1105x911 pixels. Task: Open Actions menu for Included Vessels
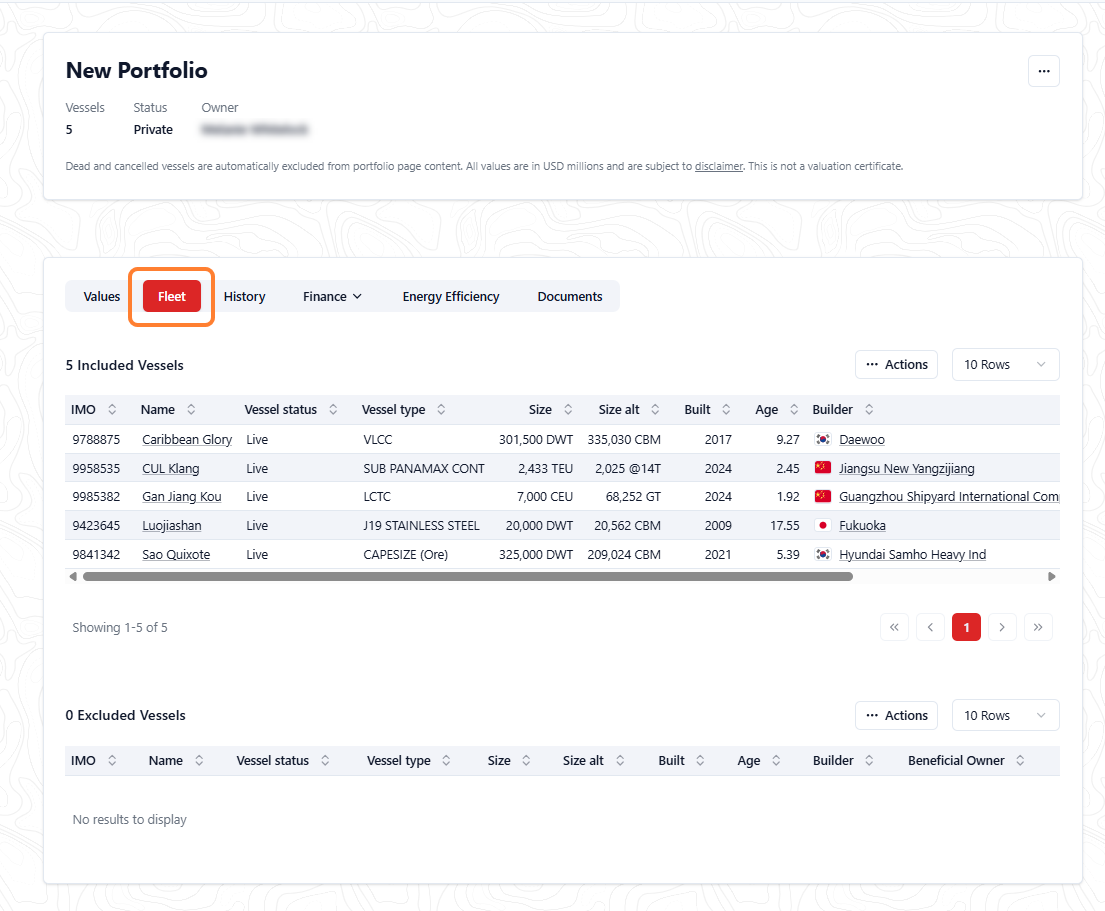(x=896, y=364)
